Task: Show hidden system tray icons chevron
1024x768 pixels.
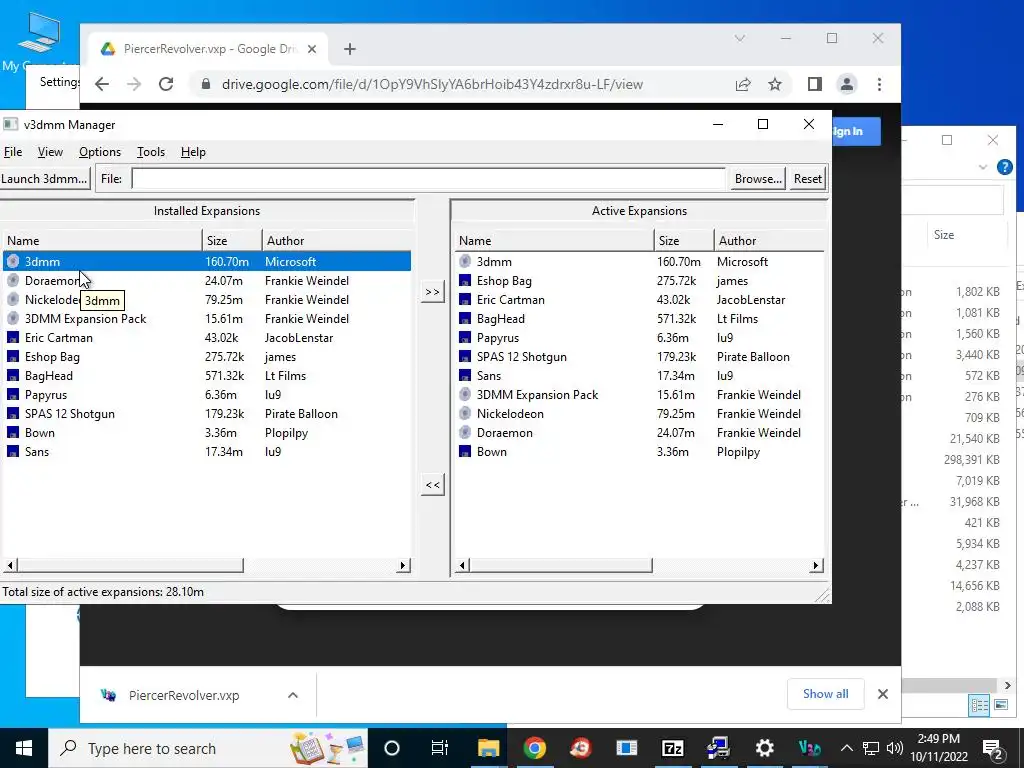Action: click(846, 748)
